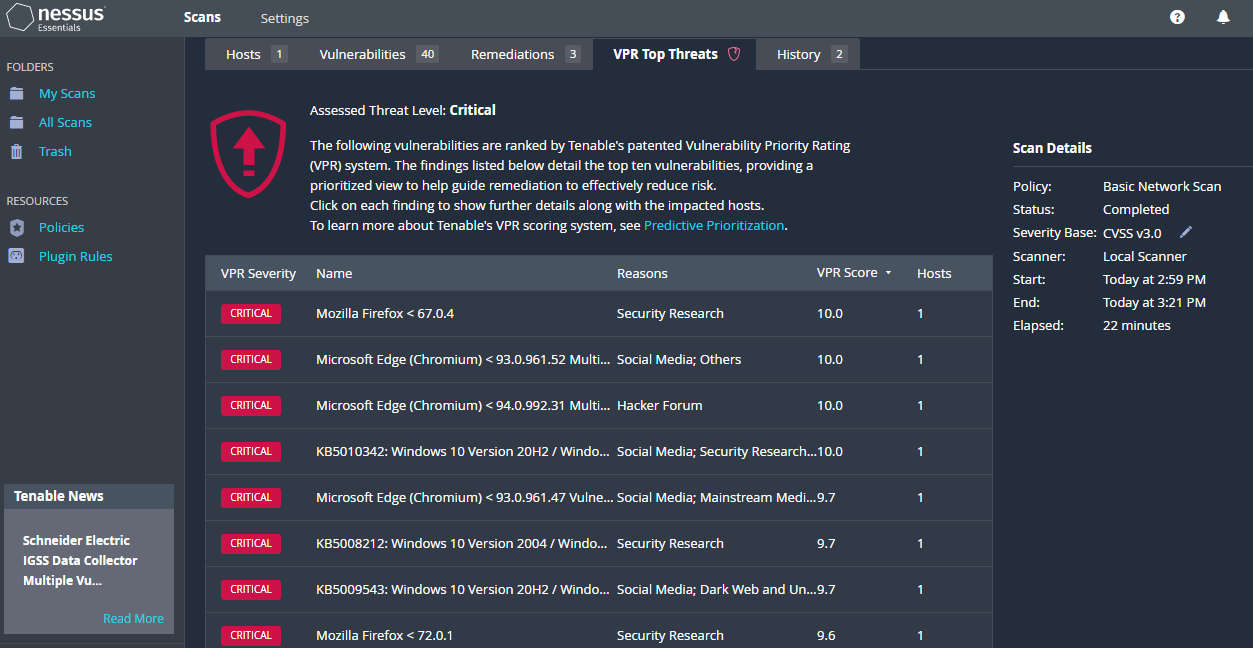
Task: Click the 9.6 VPR score value
Action: tap(826, 635)
